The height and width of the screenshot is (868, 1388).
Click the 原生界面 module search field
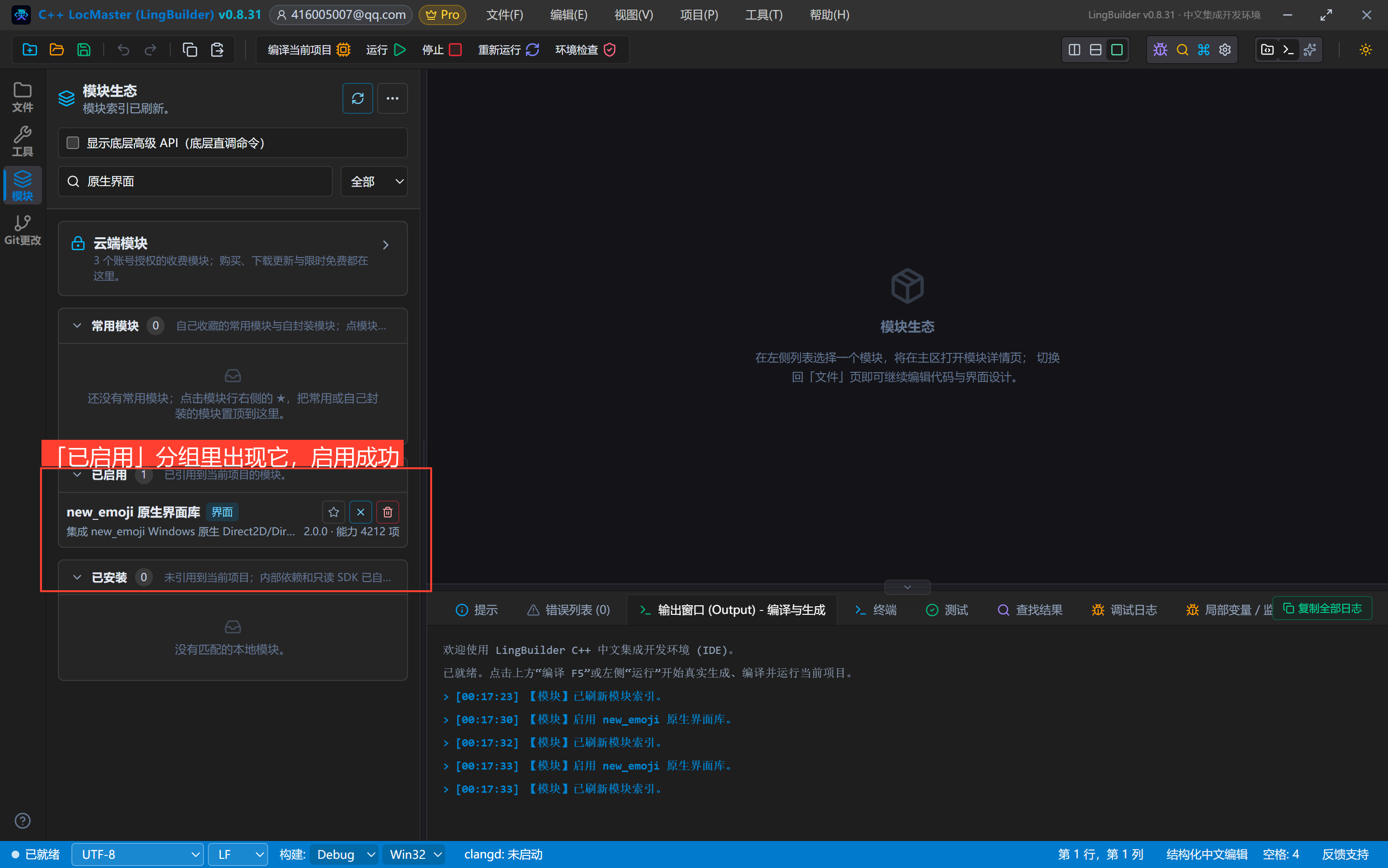tap(195, 181)
